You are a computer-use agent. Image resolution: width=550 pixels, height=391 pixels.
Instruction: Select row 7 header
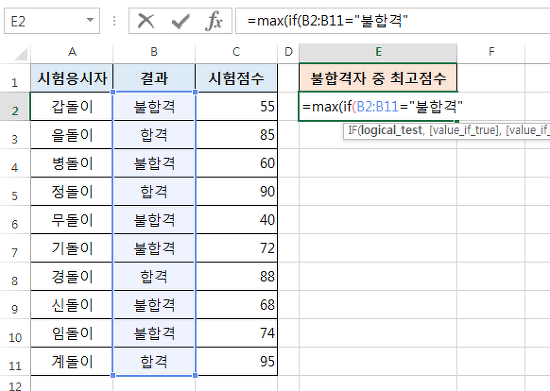pyautogui.click(x=15, y=249)
